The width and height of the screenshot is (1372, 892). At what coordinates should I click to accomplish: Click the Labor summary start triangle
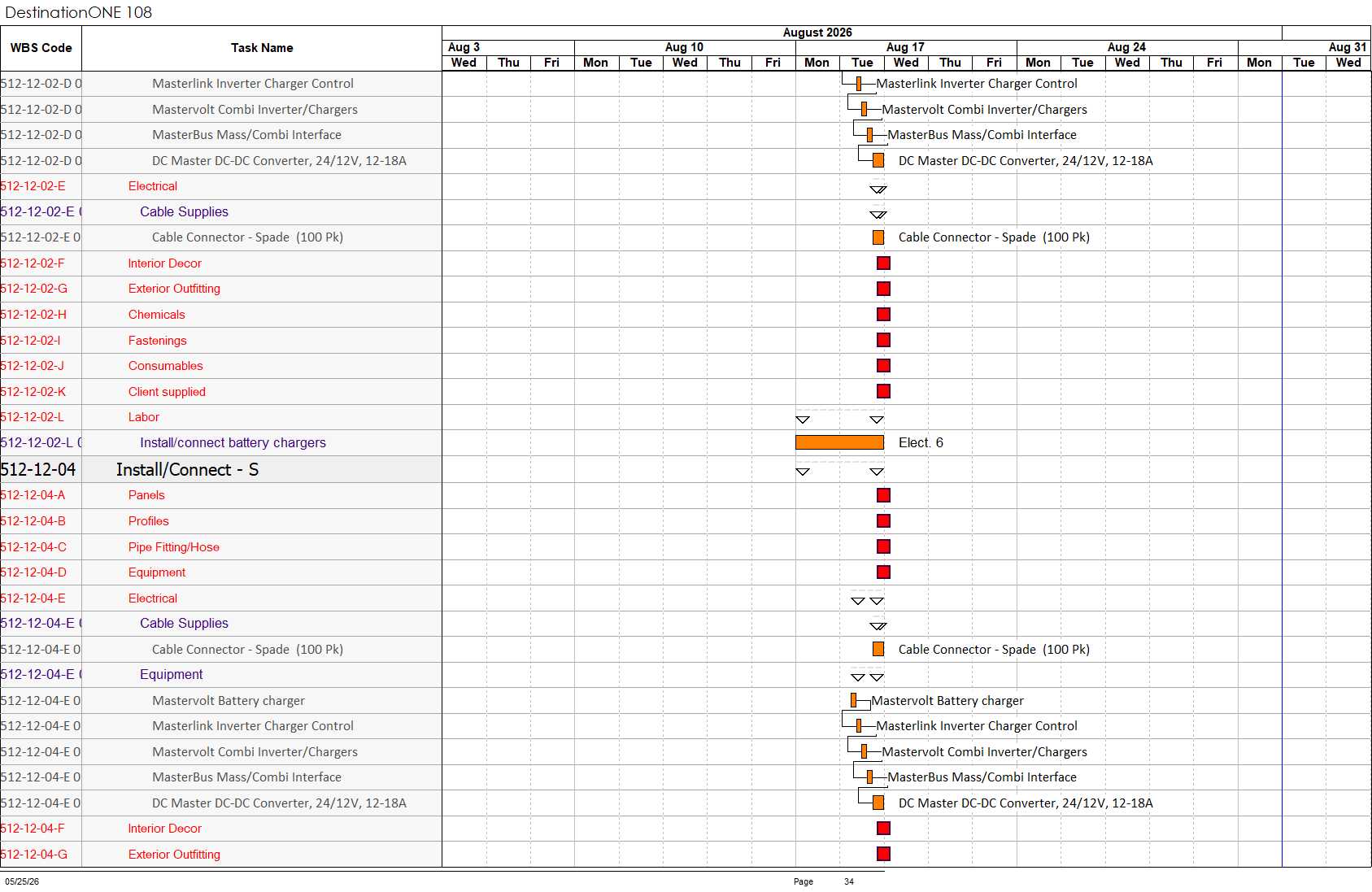803,420
